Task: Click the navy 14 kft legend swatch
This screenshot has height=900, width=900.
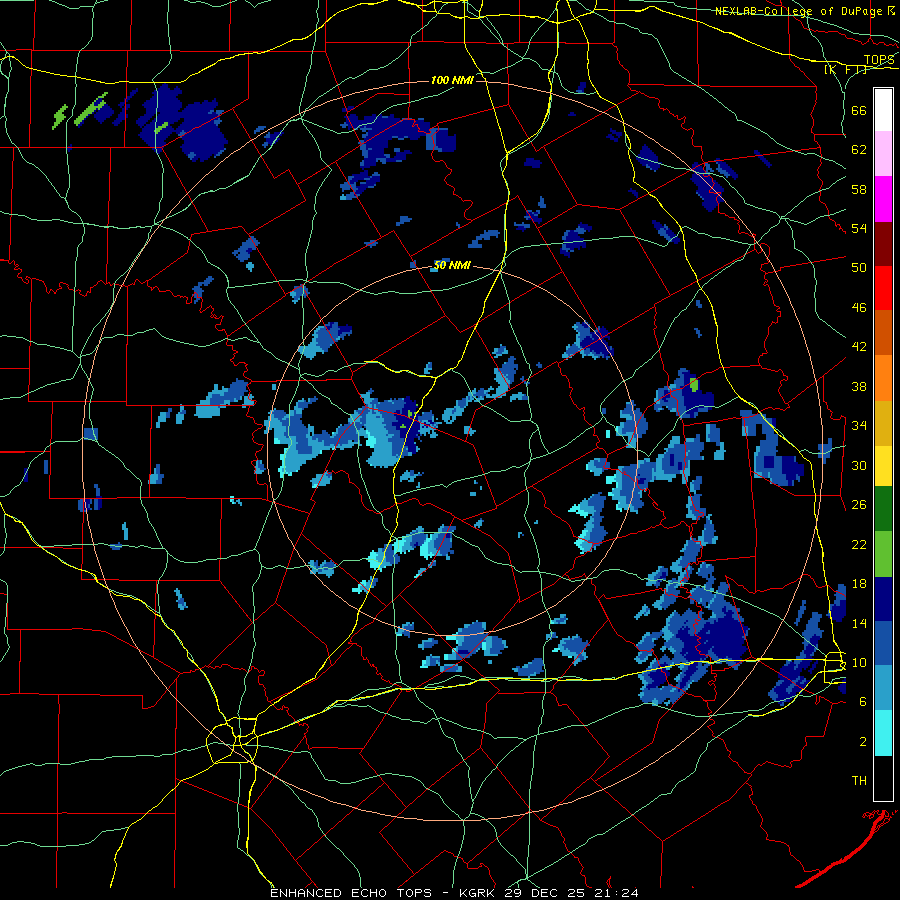Action: (x=883, y=599)
